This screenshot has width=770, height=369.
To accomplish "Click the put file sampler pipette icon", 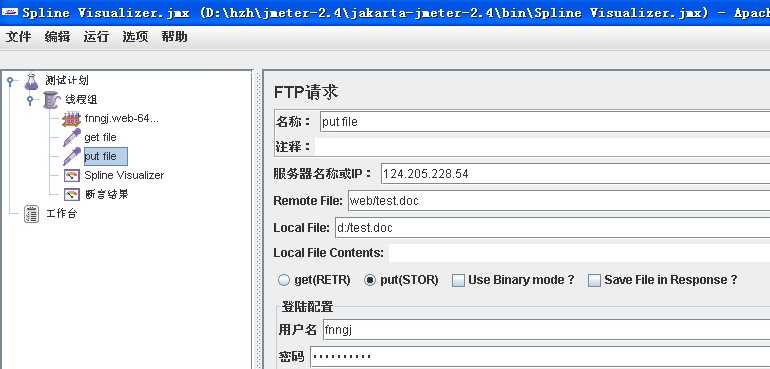I will tap(72, 156).
